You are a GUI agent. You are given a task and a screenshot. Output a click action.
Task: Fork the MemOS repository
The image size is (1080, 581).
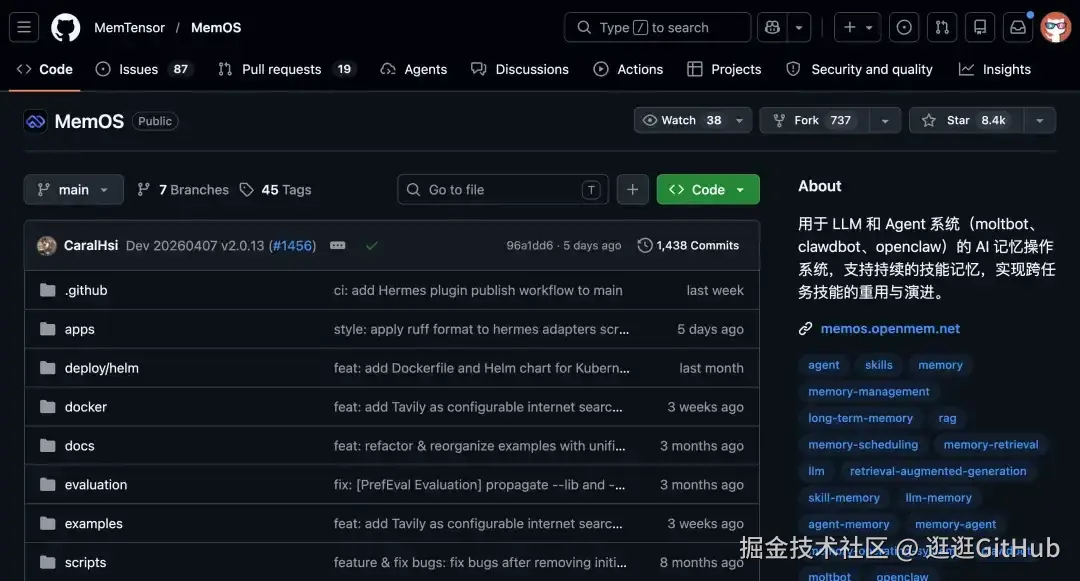tap(814, 120)
